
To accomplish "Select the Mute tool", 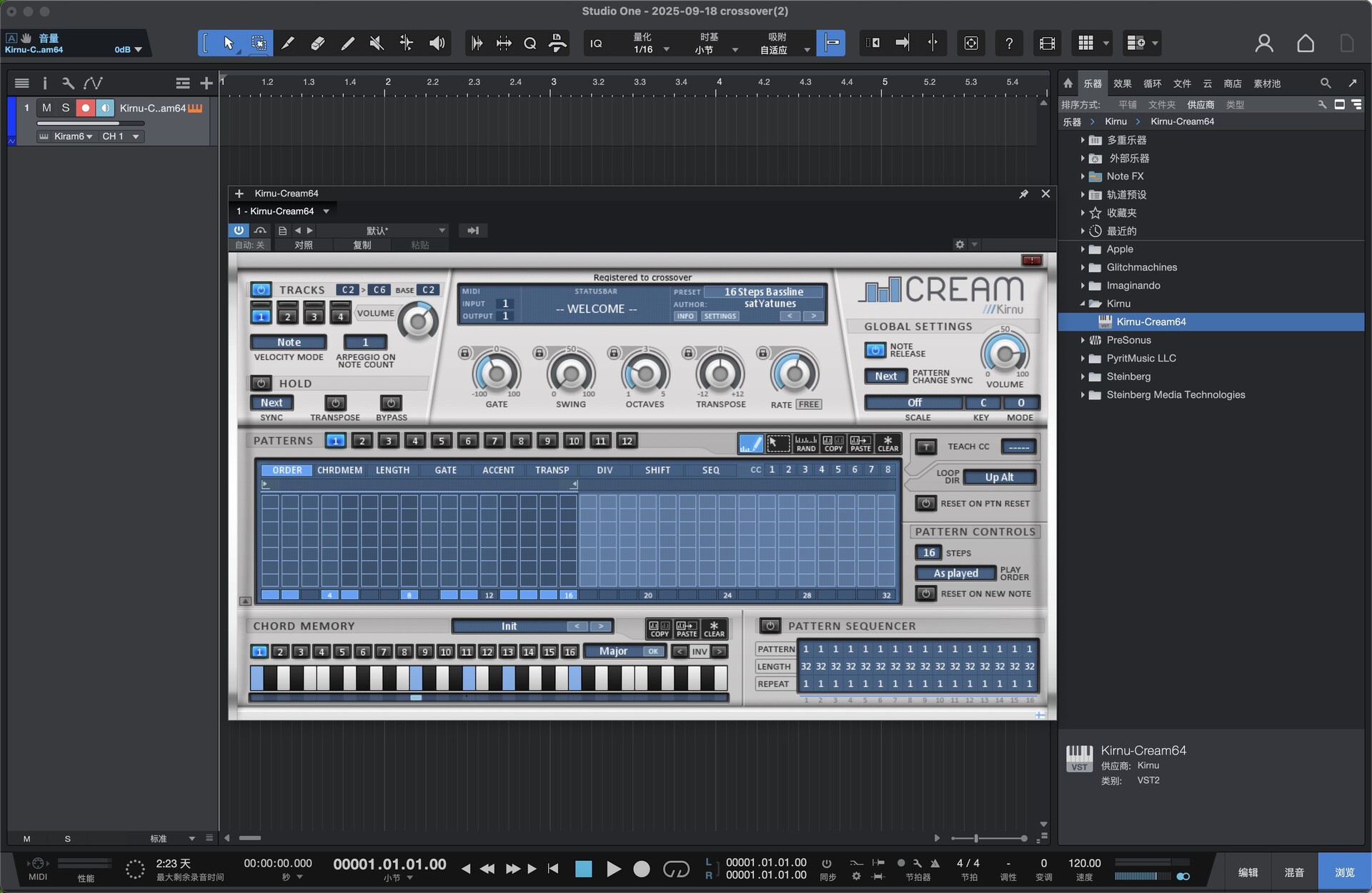I will (377, 44).
